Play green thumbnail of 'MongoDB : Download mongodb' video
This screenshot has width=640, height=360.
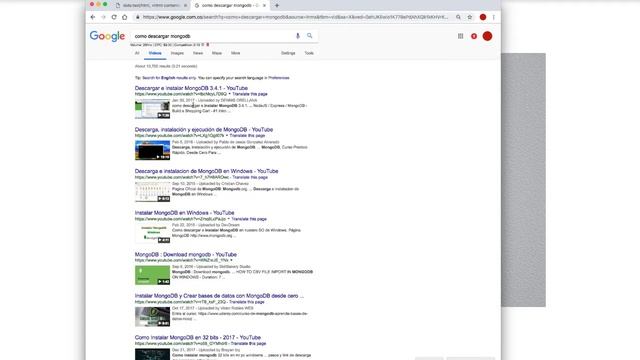click(152, 276)
